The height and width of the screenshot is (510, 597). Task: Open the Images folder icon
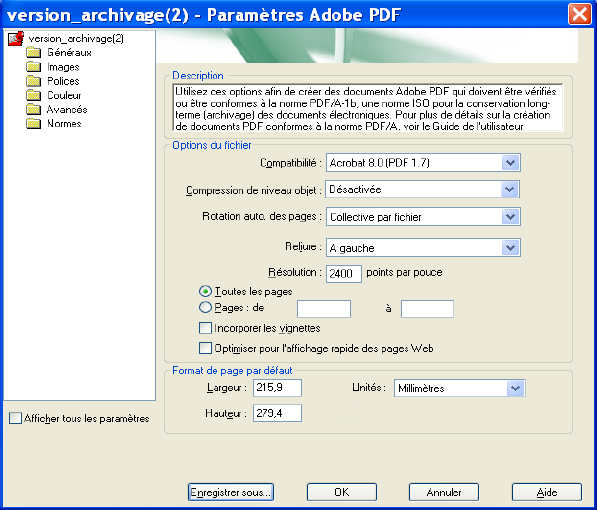pos(34,67)
